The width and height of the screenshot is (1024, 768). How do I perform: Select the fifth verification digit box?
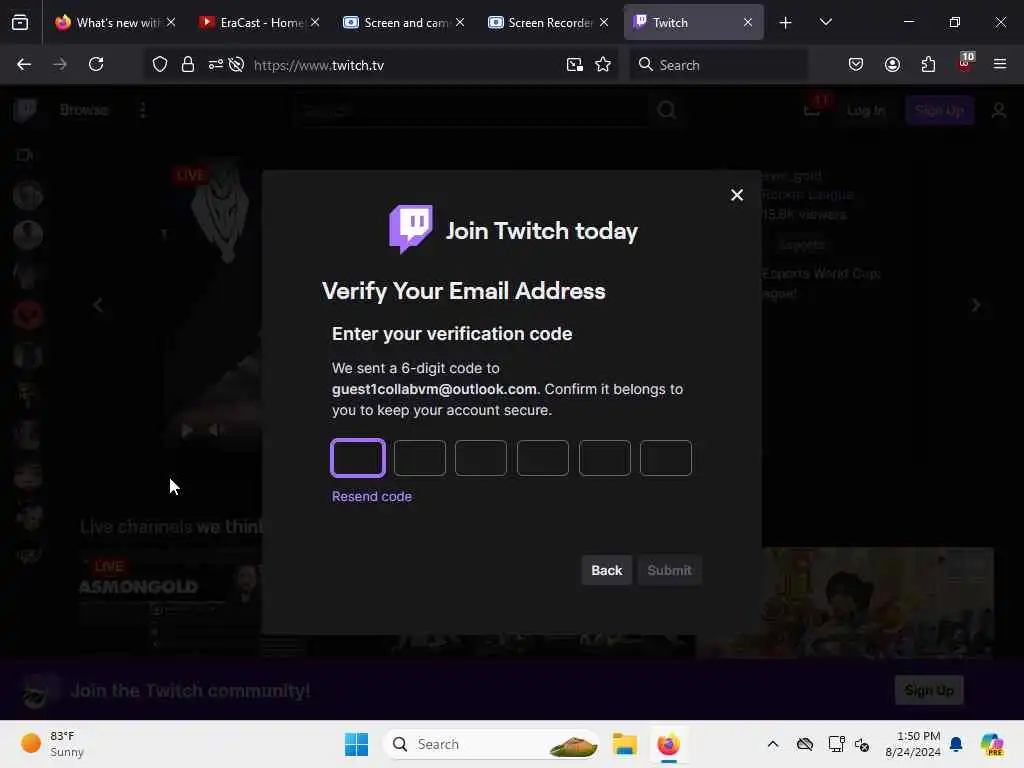coord(605,458)
